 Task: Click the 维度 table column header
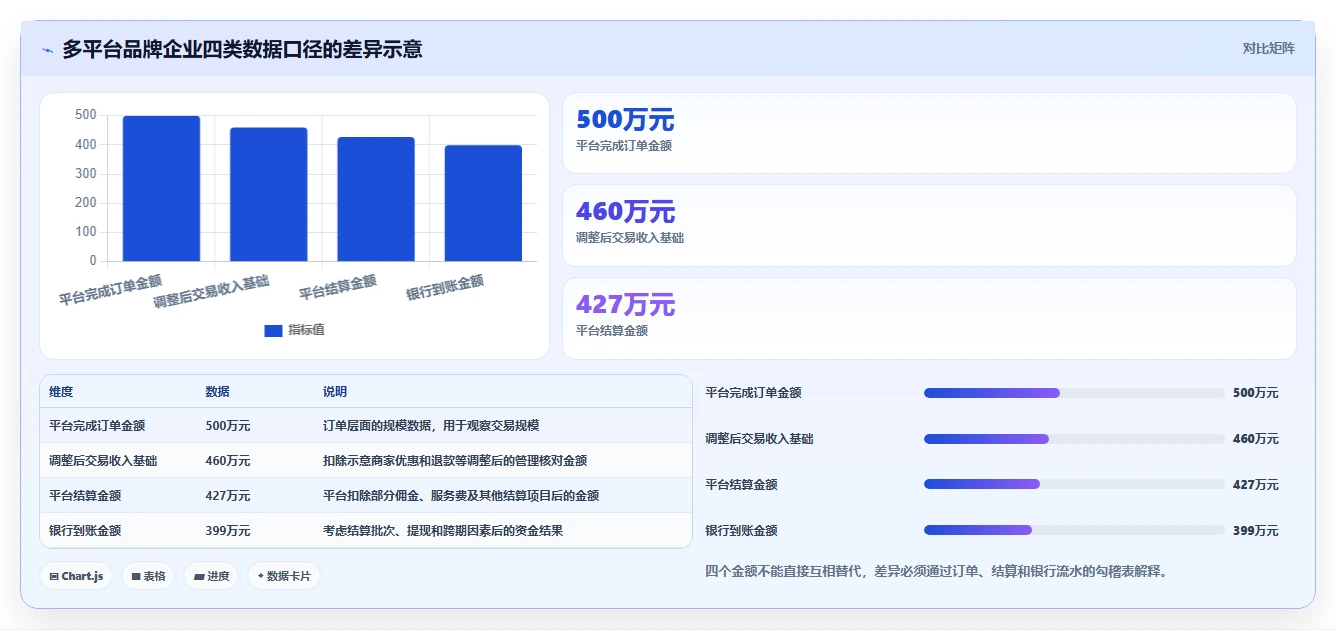point(61,392)
